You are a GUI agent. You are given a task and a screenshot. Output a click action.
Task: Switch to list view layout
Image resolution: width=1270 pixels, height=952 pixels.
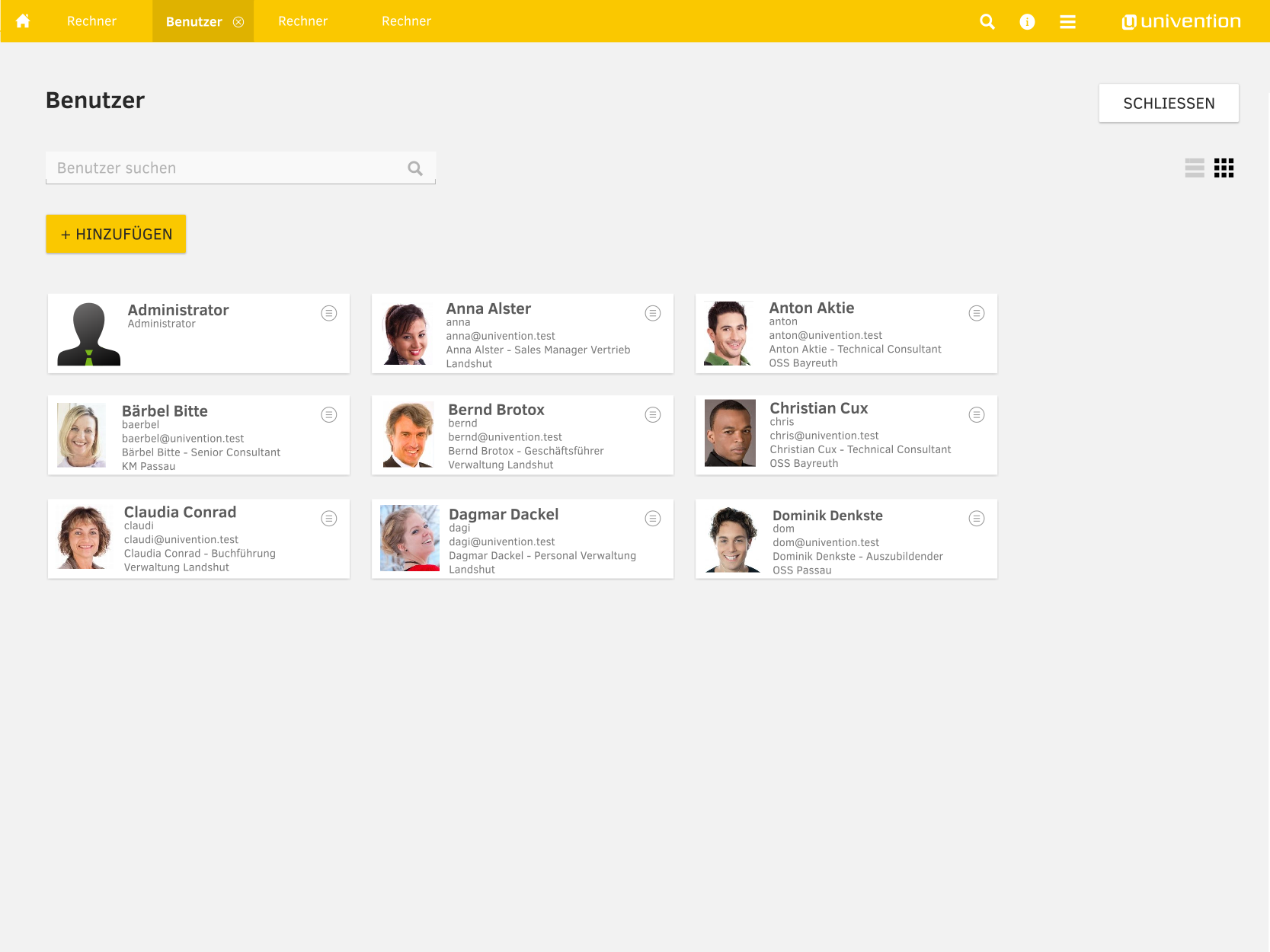coord(1195,168)
